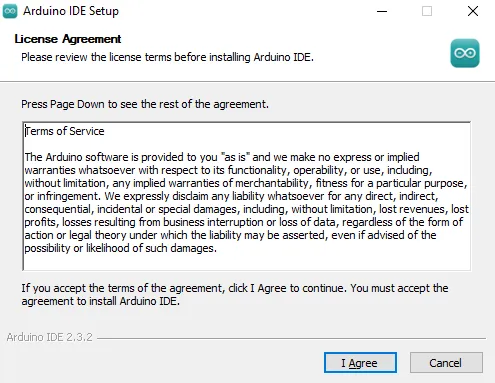Click the License Agreement page heading
Viewport: 495px width, 383px height.
tap(68, 39)
